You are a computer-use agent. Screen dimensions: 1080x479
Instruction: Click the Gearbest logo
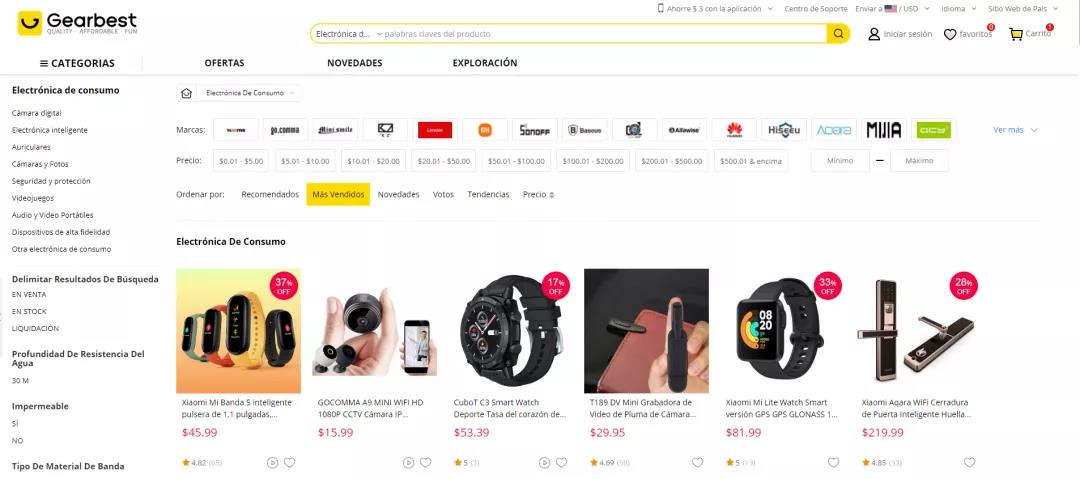[77, 23]
